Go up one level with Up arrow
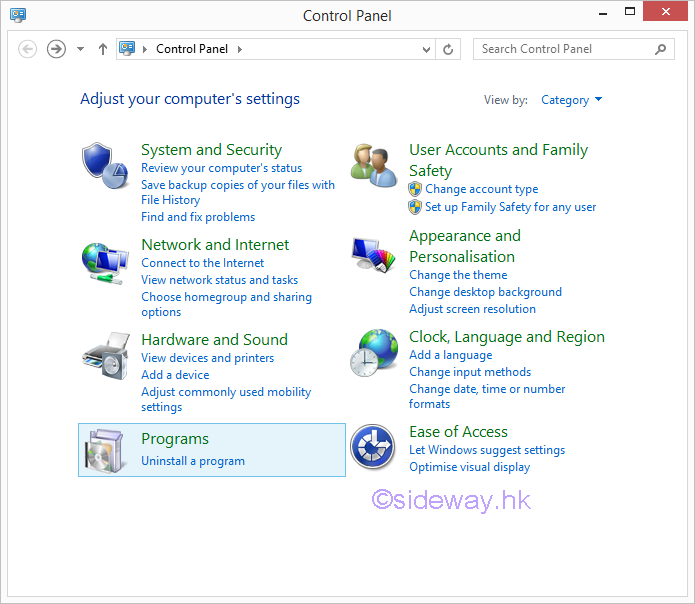 click(103, 49)
